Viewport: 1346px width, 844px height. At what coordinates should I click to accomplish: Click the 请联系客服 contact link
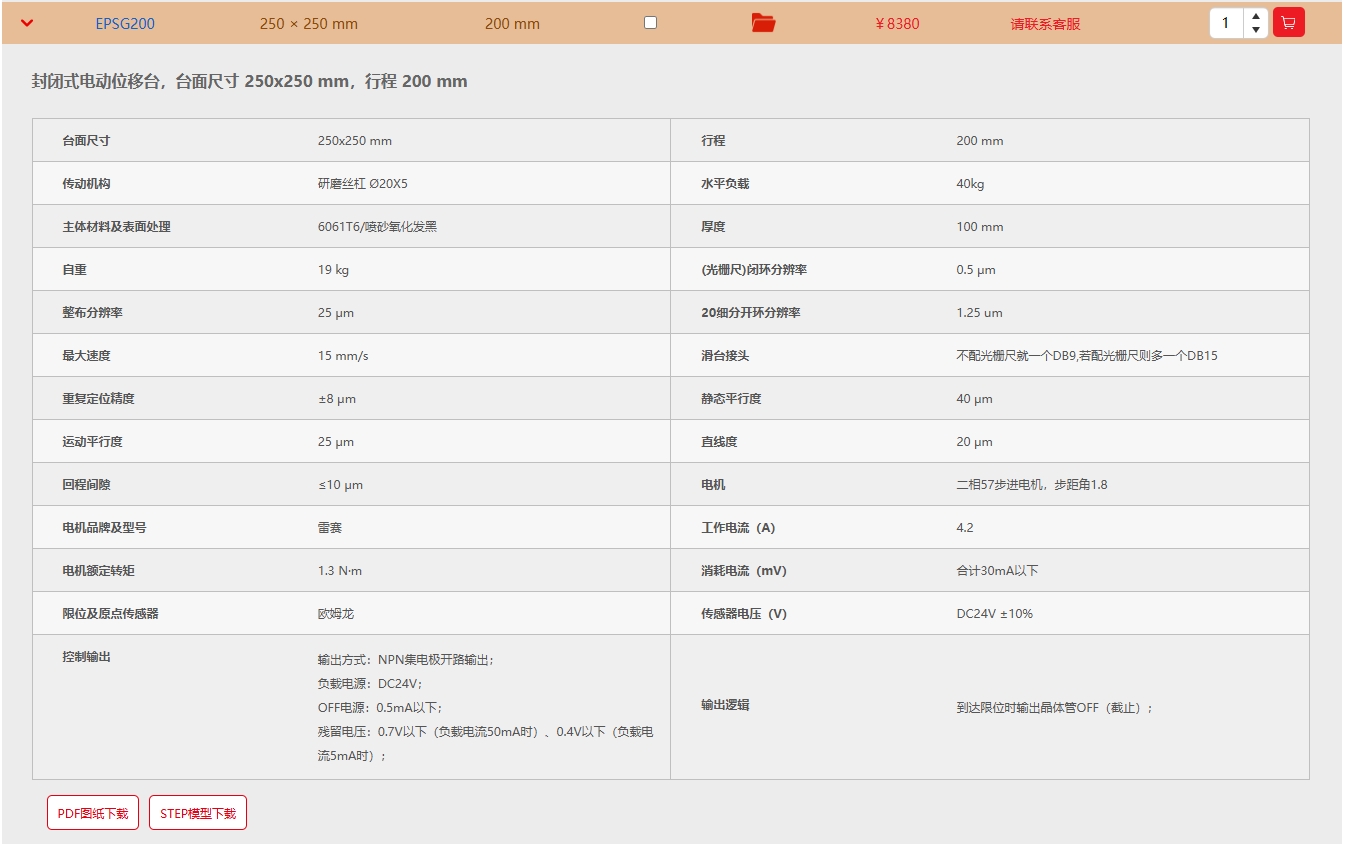(x=1045, y=24)
